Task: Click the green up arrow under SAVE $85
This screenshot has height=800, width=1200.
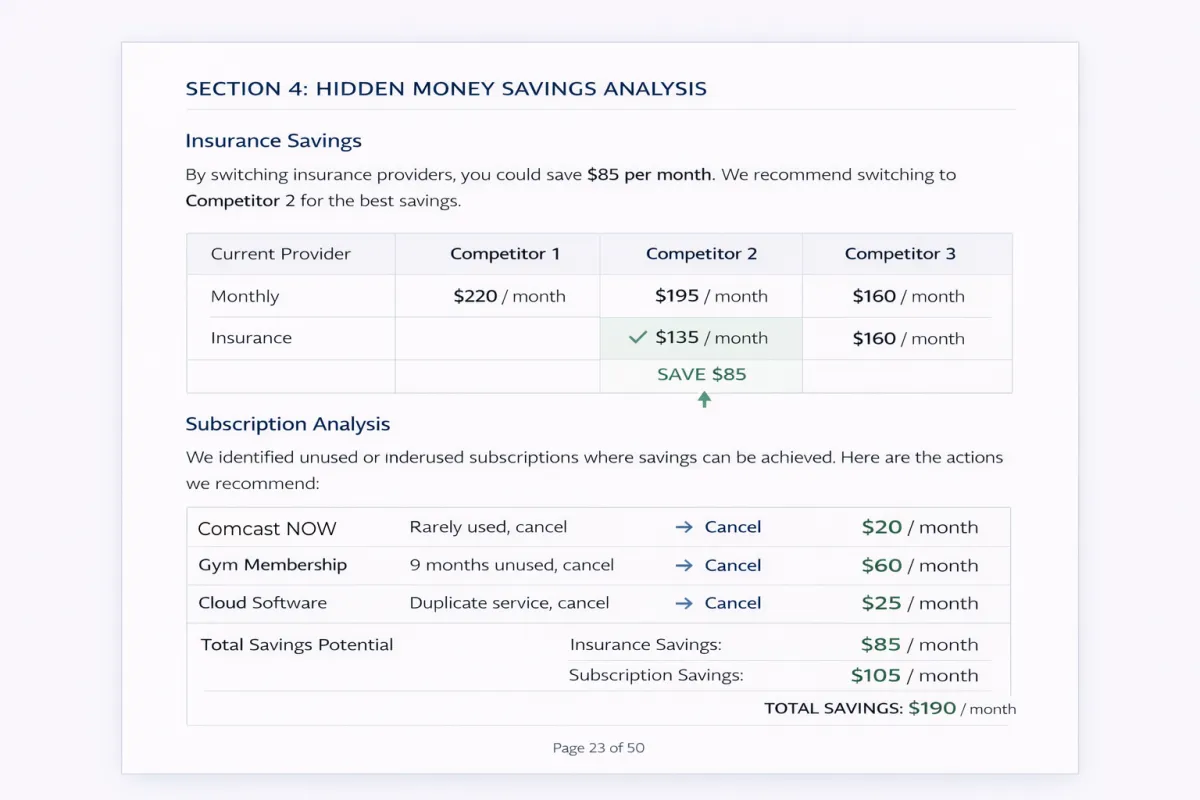Action: tap(704, 399)
